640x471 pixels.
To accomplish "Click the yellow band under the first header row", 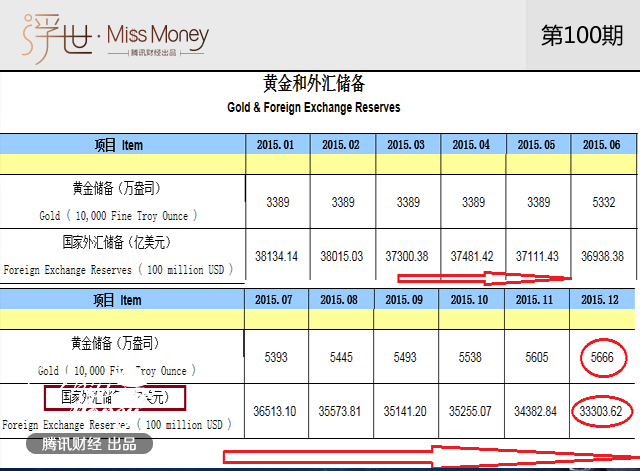I will point(320,164).
